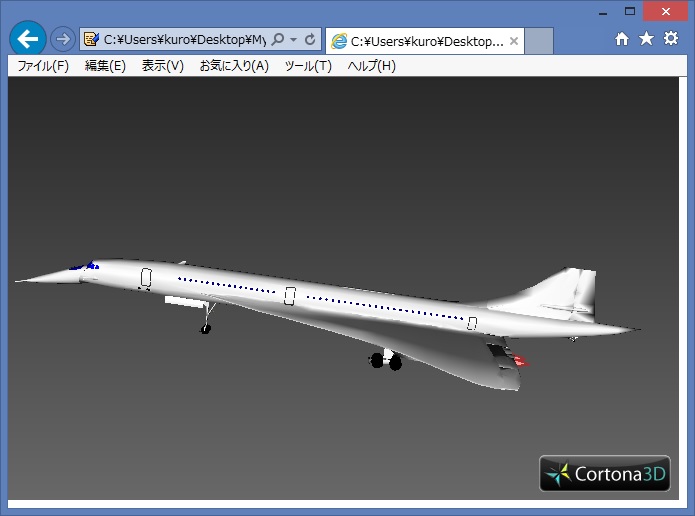Open Favorites star icon
Image resolution: width=695 pixels, height=516 pixels.
(646, 39)
